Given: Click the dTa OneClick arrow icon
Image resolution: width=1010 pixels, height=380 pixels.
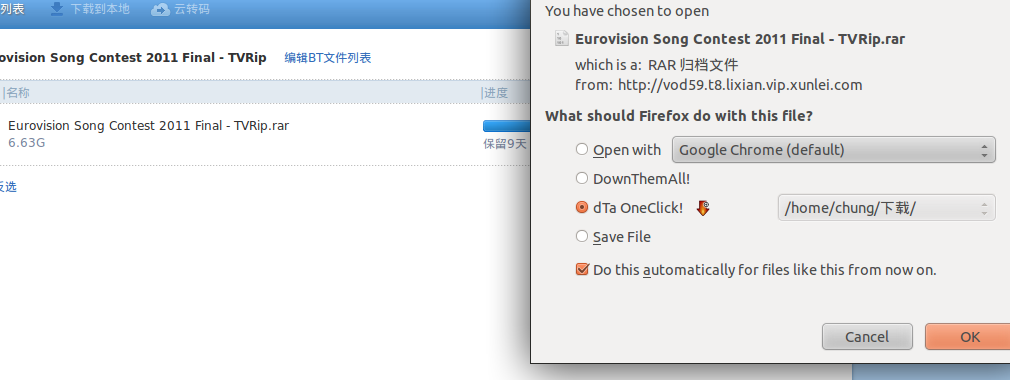Looking at the screenshot, I should [x=703, y=208].
